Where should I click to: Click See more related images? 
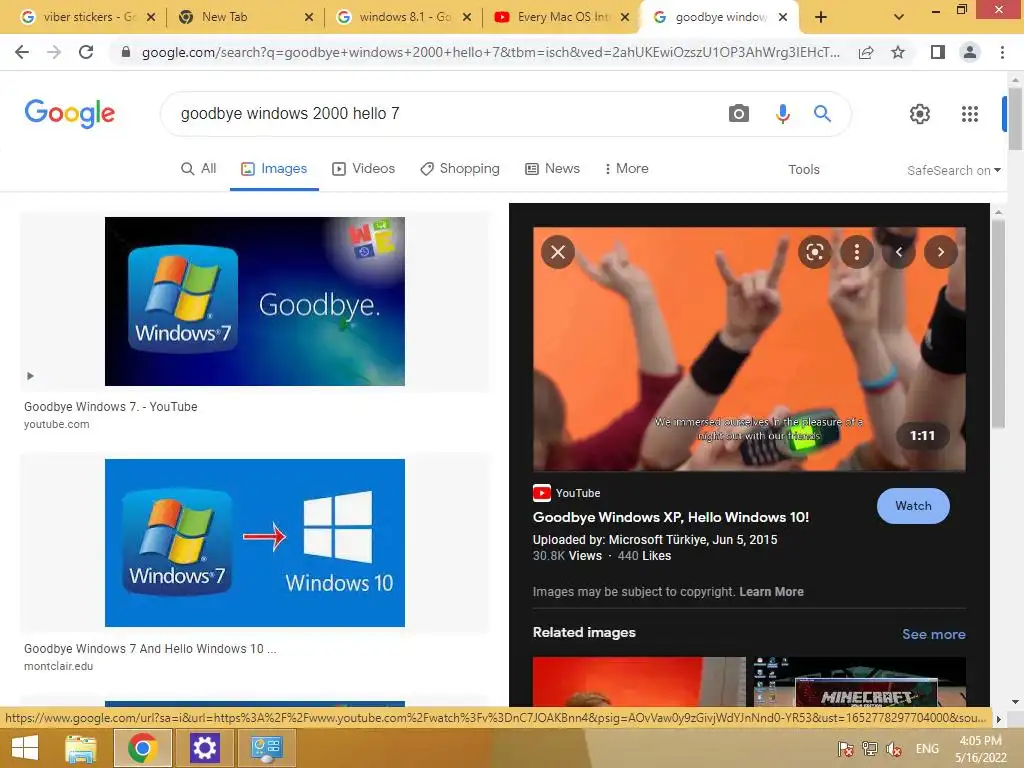933,634
